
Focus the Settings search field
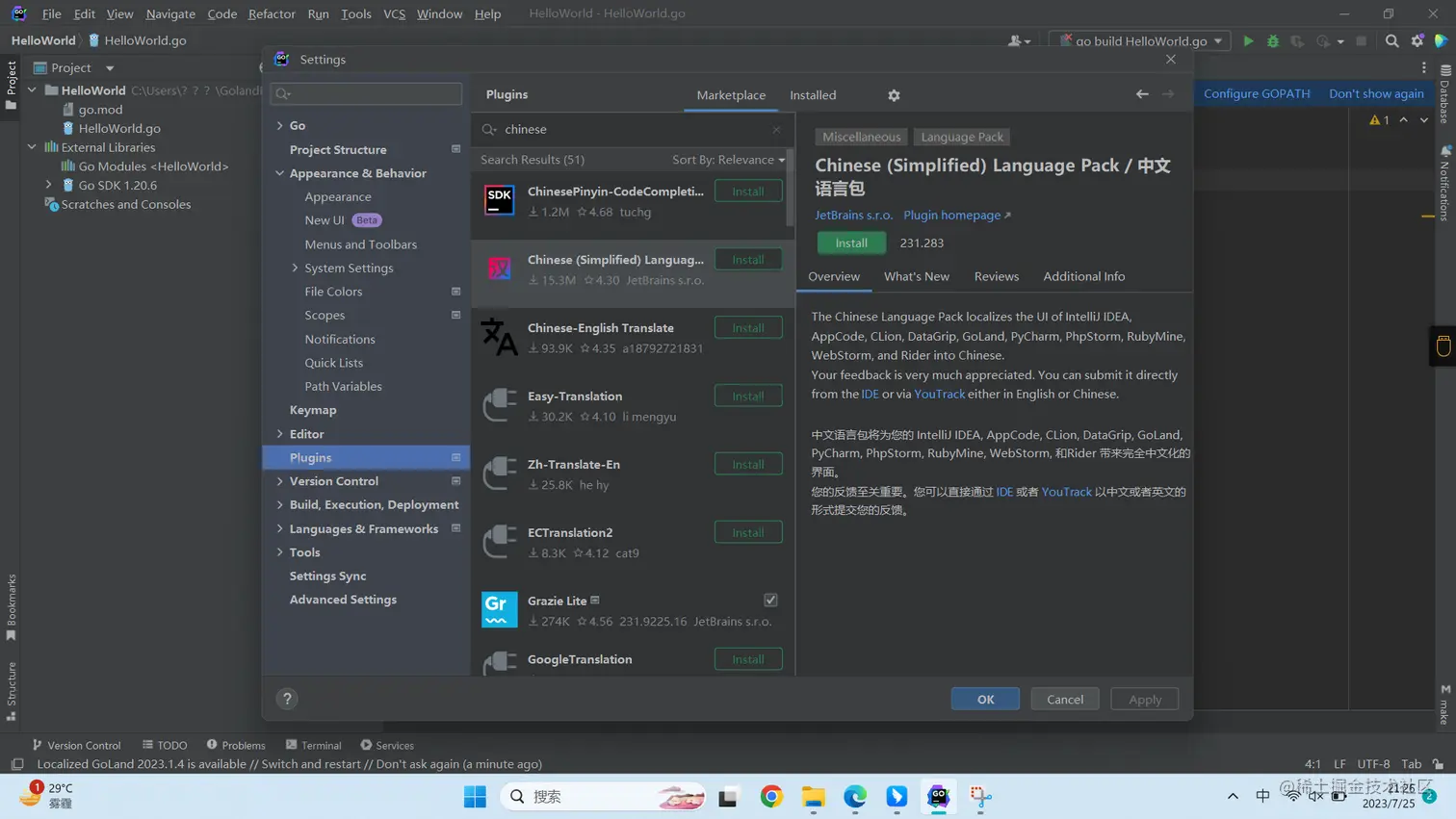[366, 93]
